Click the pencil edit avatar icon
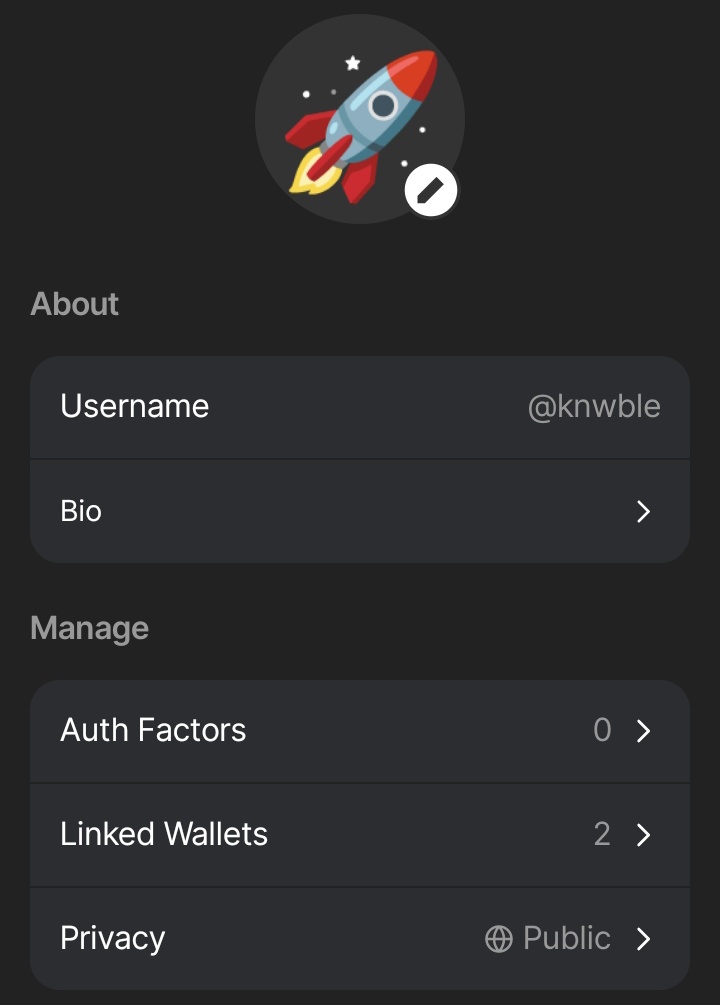 point(431,190)
